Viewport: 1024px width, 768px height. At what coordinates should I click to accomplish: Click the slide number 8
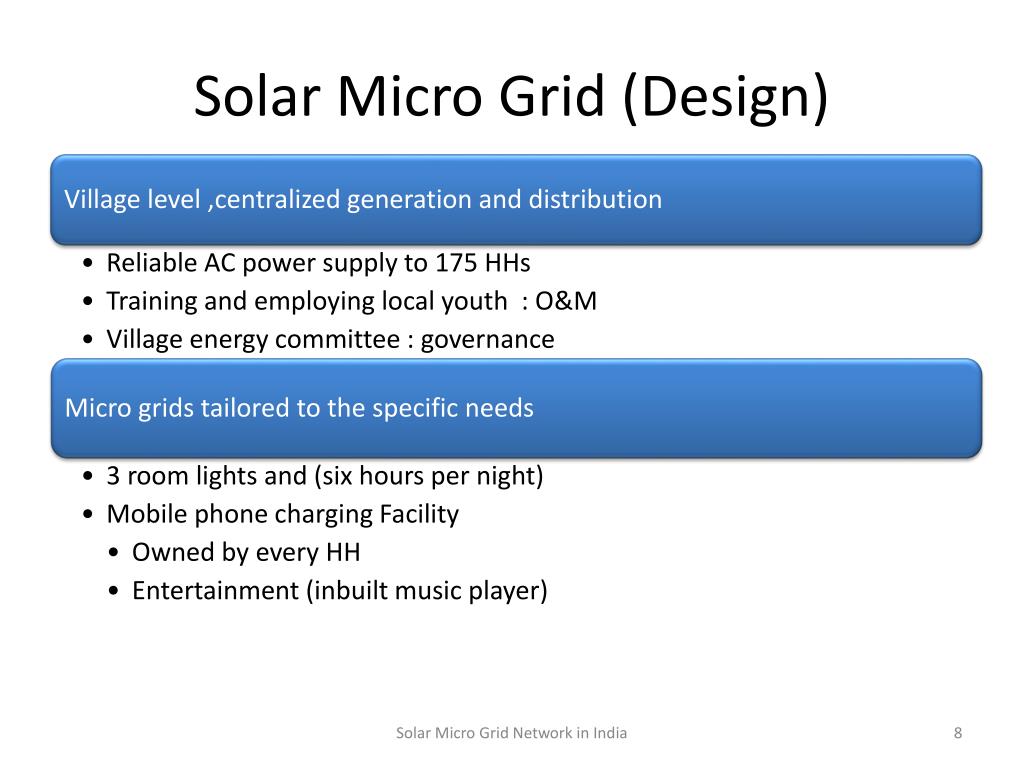(x=958, y=733)
